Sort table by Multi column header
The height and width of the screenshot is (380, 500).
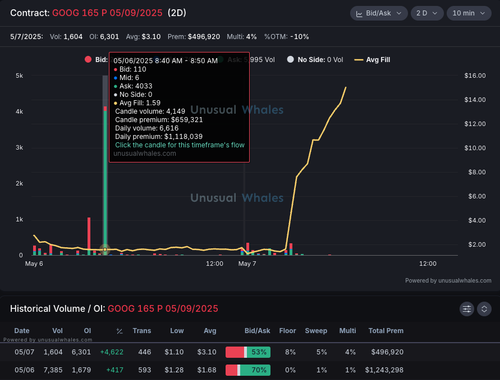(348, 331)
